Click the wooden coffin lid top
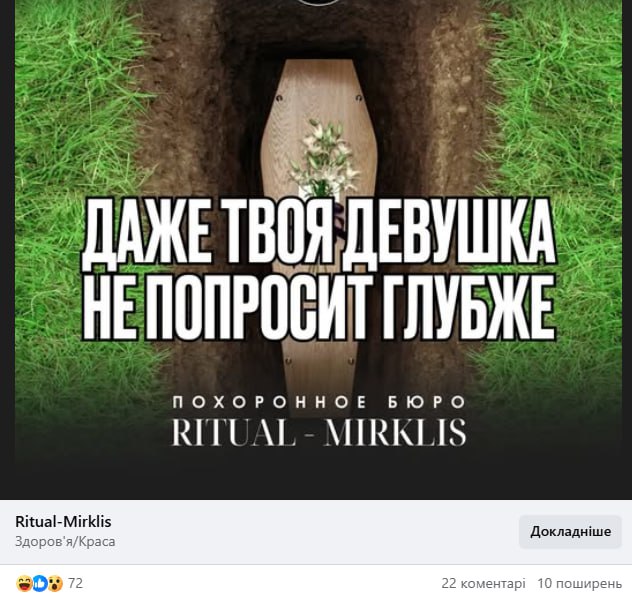Viewport: 632px width, 601px height. click(x=319, y=91)
